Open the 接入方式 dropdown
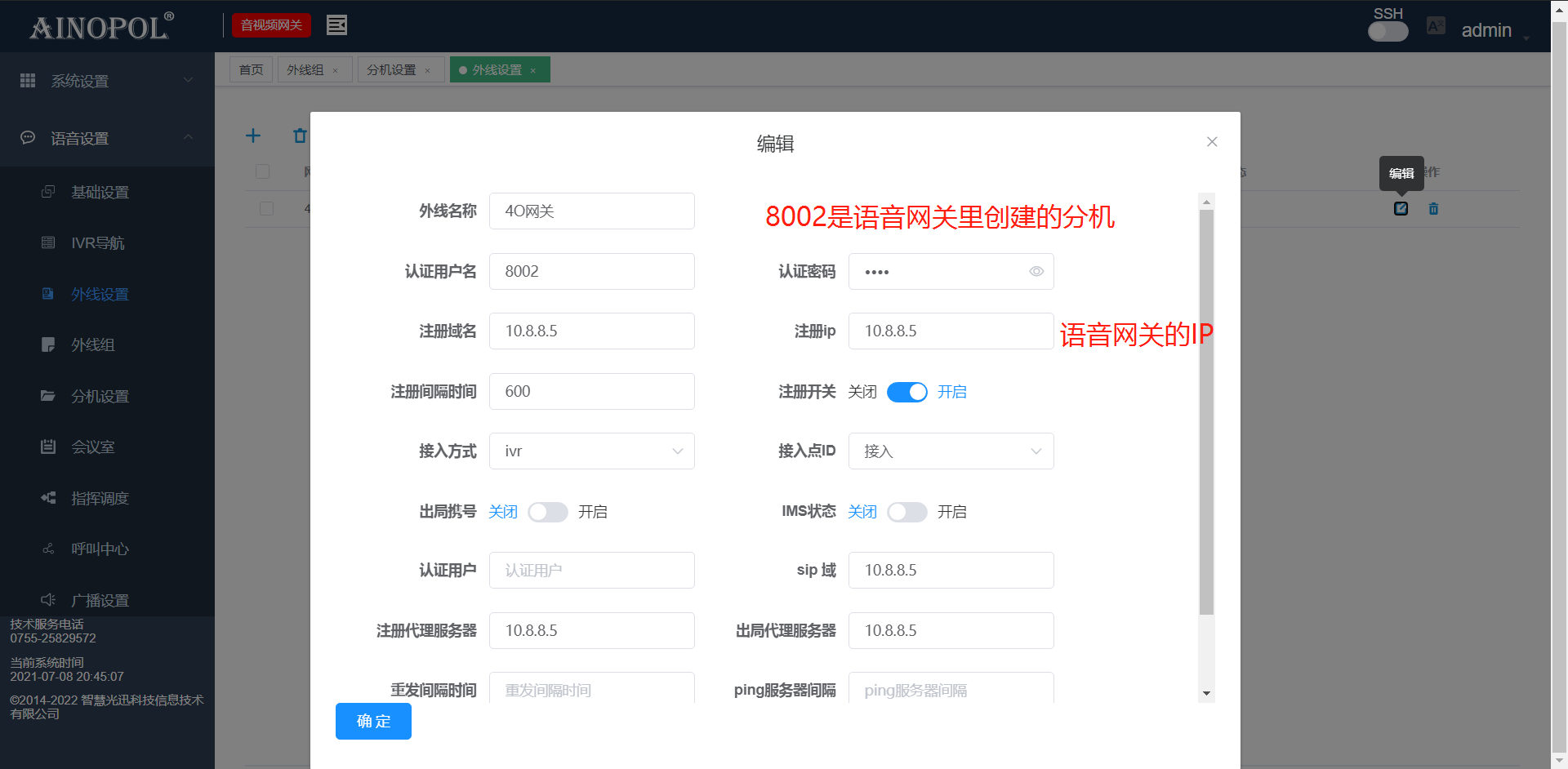Screen dimensions: 1568x769 tap(591, 451)
